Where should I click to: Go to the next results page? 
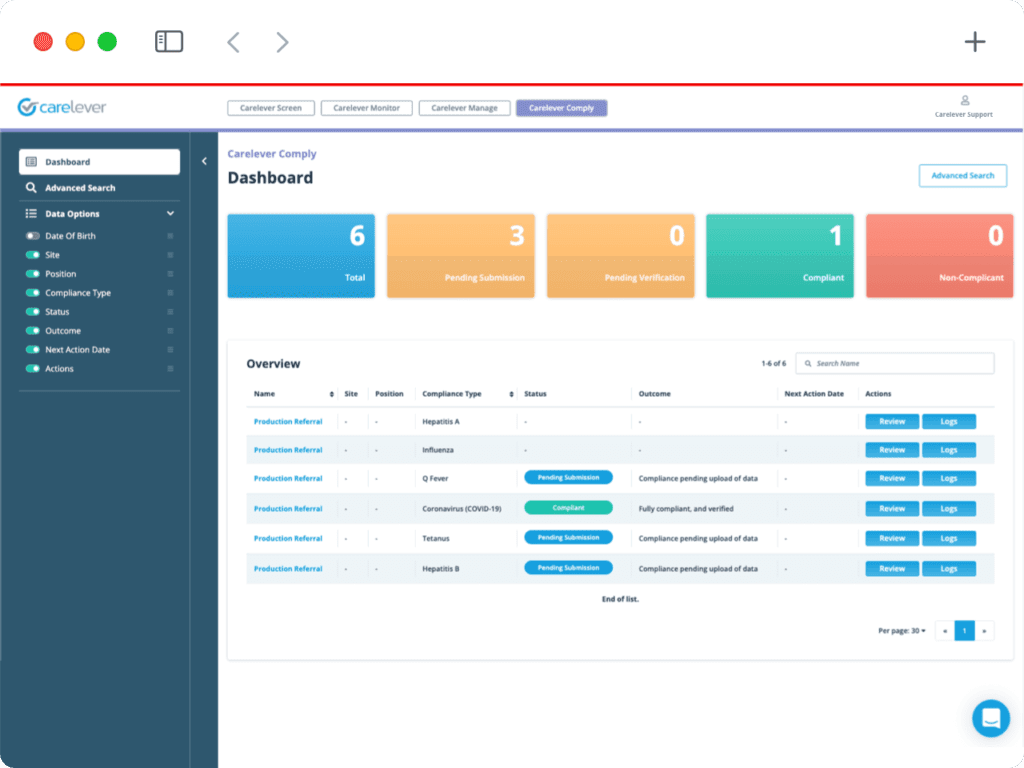click(984, 631)
